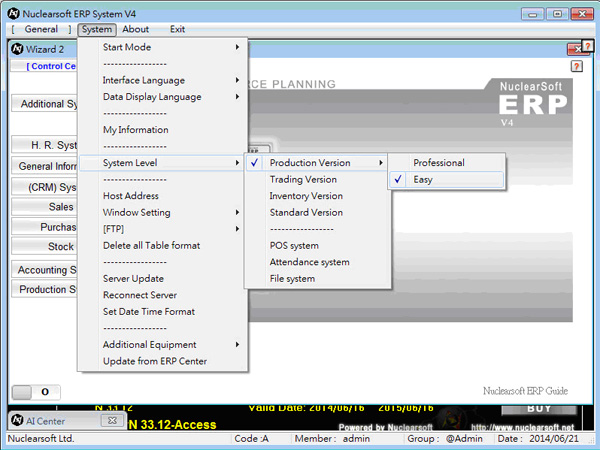The width and height of the screenshot is (600, 450).
Task: Maximize the Nuclearsoft ERP window
Action: [557, 14]
